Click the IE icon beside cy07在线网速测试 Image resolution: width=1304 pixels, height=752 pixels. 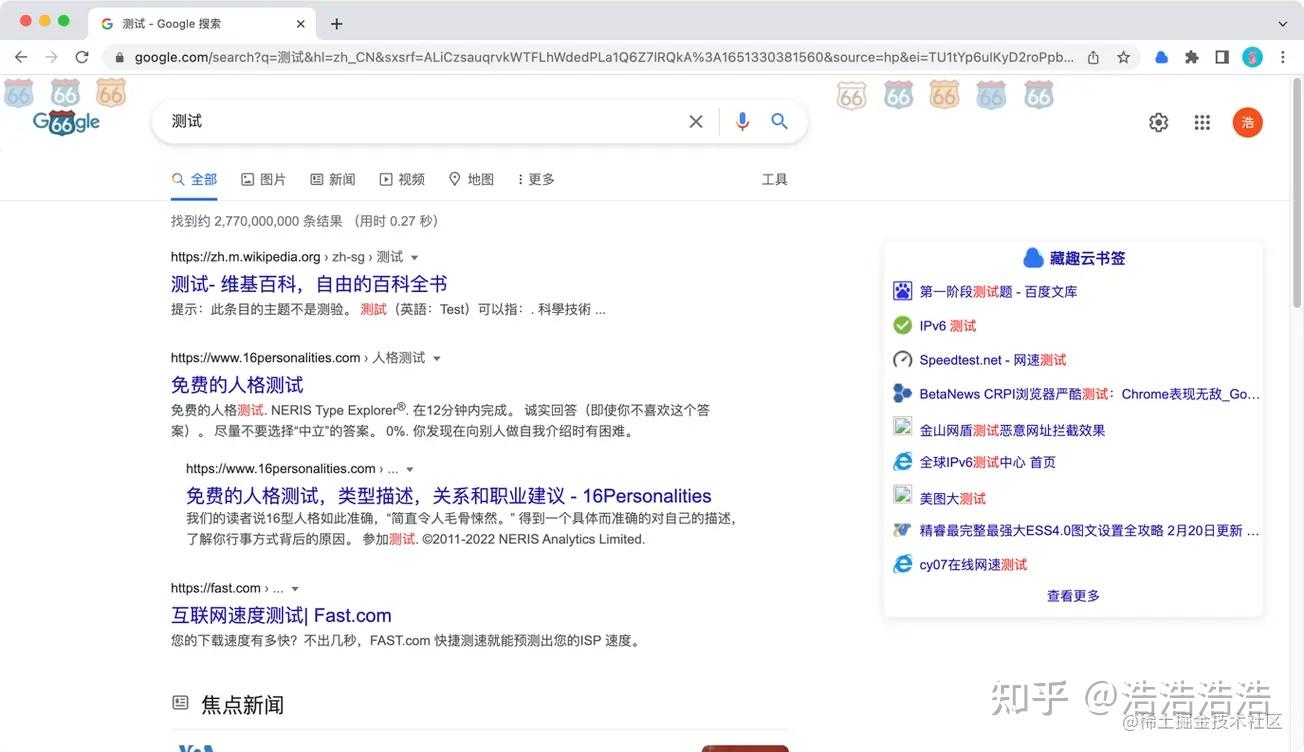click(x=902, y=564)
